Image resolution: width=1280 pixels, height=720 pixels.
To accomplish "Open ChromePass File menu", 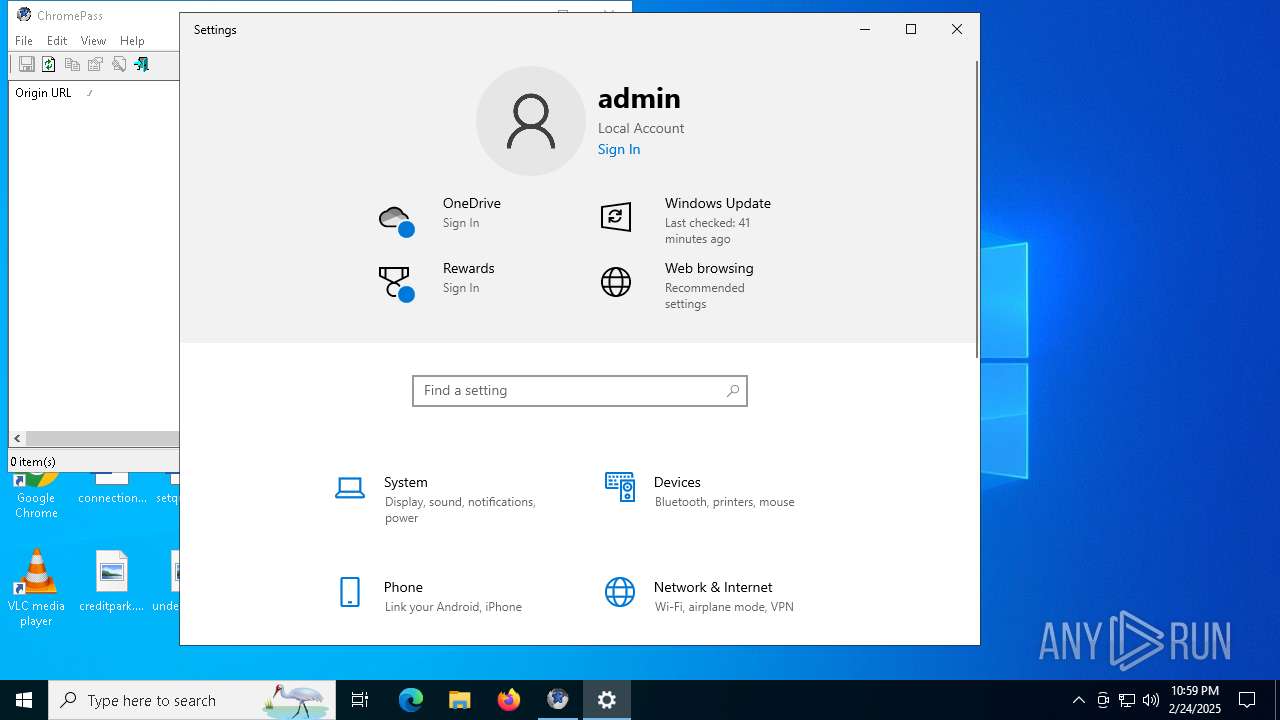I will [24, 41].
